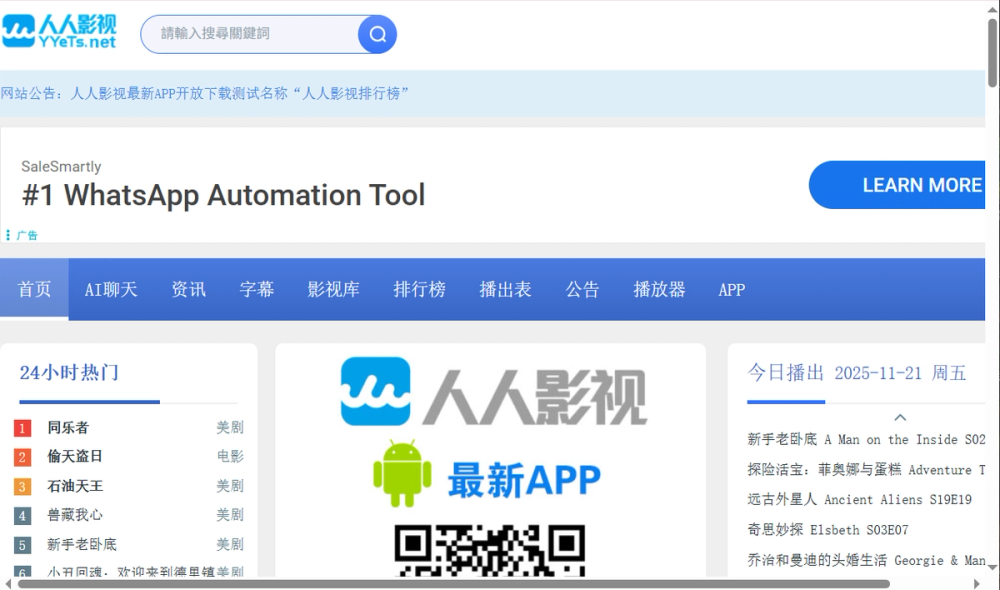Click the 今日播出 2025-11-21 heading
Screen dimensions: 1000x590
click(x=857, y=372)
